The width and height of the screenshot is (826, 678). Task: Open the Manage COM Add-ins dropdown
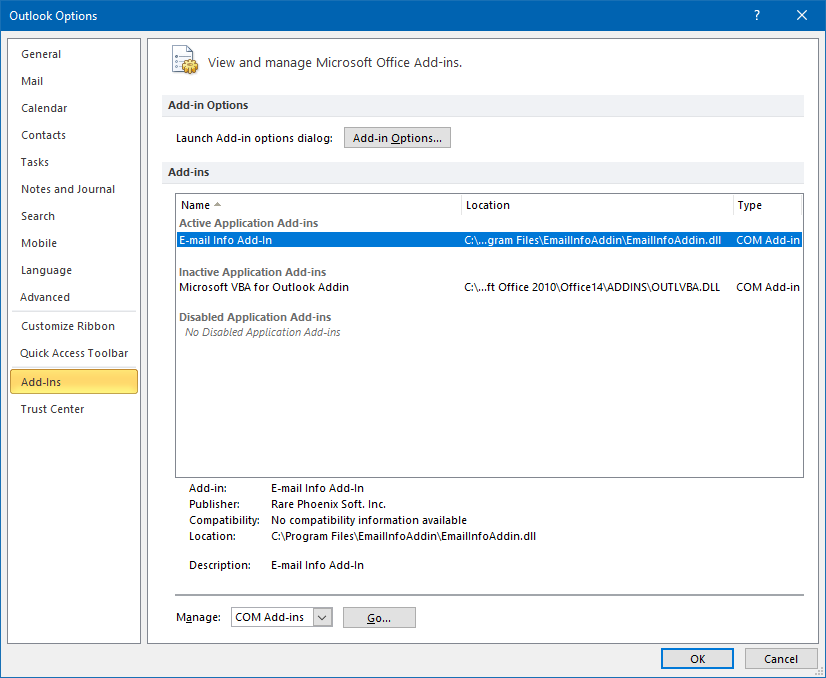click(x=321, y=618)
